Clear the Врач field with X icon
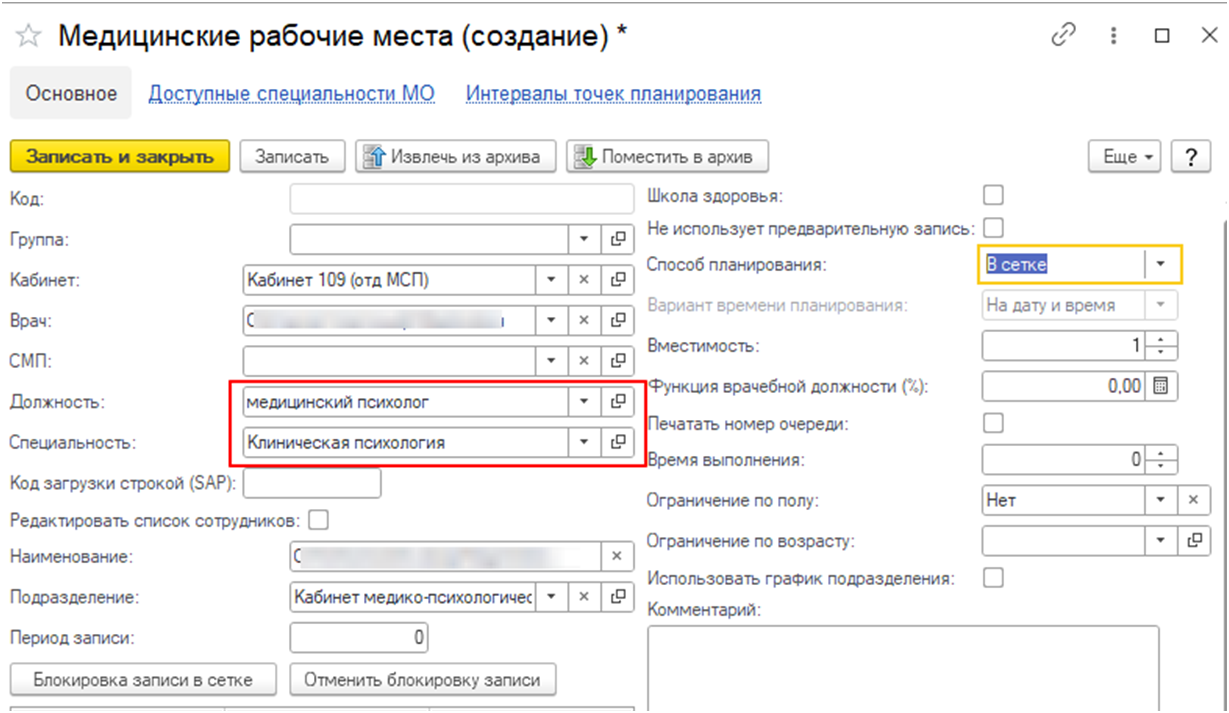Image resolution: width=1229 pixels, height=713 pixels. click(x=585, y=321)
